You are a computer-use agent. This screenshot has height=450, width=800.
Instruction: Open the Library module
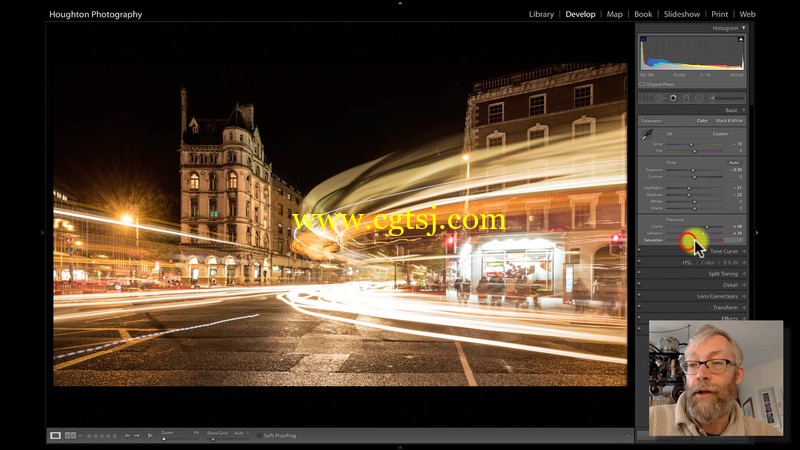541,14
